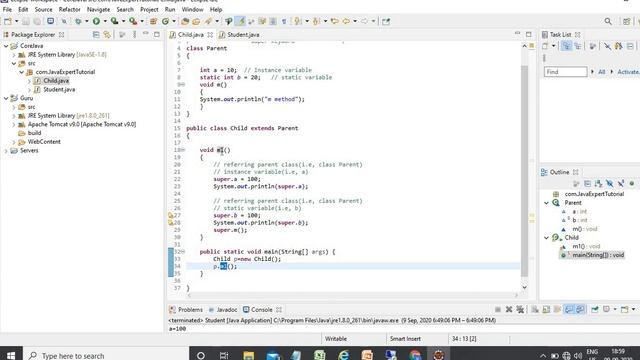Click the Activate link in Task List
Screen dimensions: 640x360
coord(628,72)
